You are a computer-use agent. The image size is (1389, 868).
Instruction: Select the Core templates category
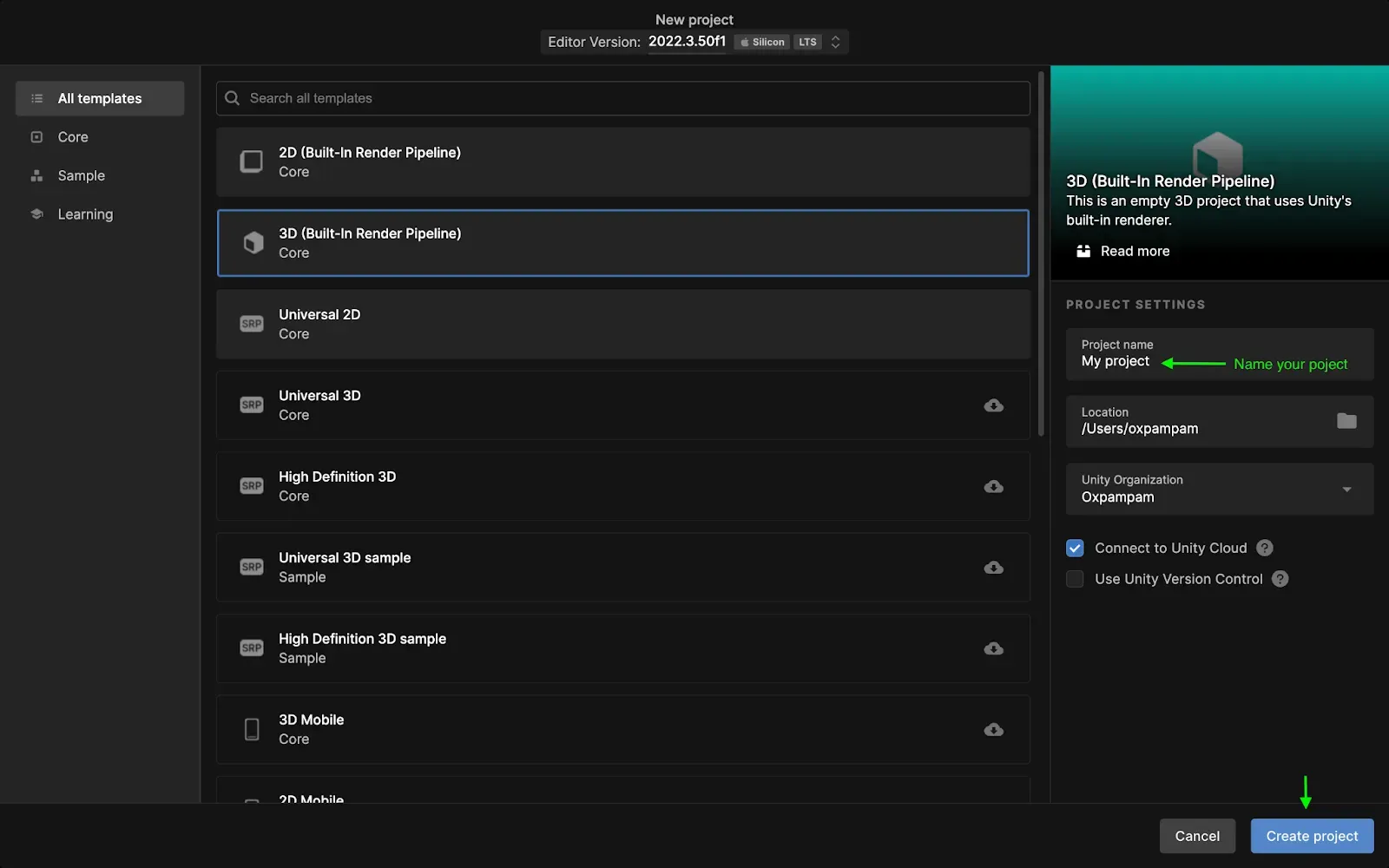pos(73,137)
